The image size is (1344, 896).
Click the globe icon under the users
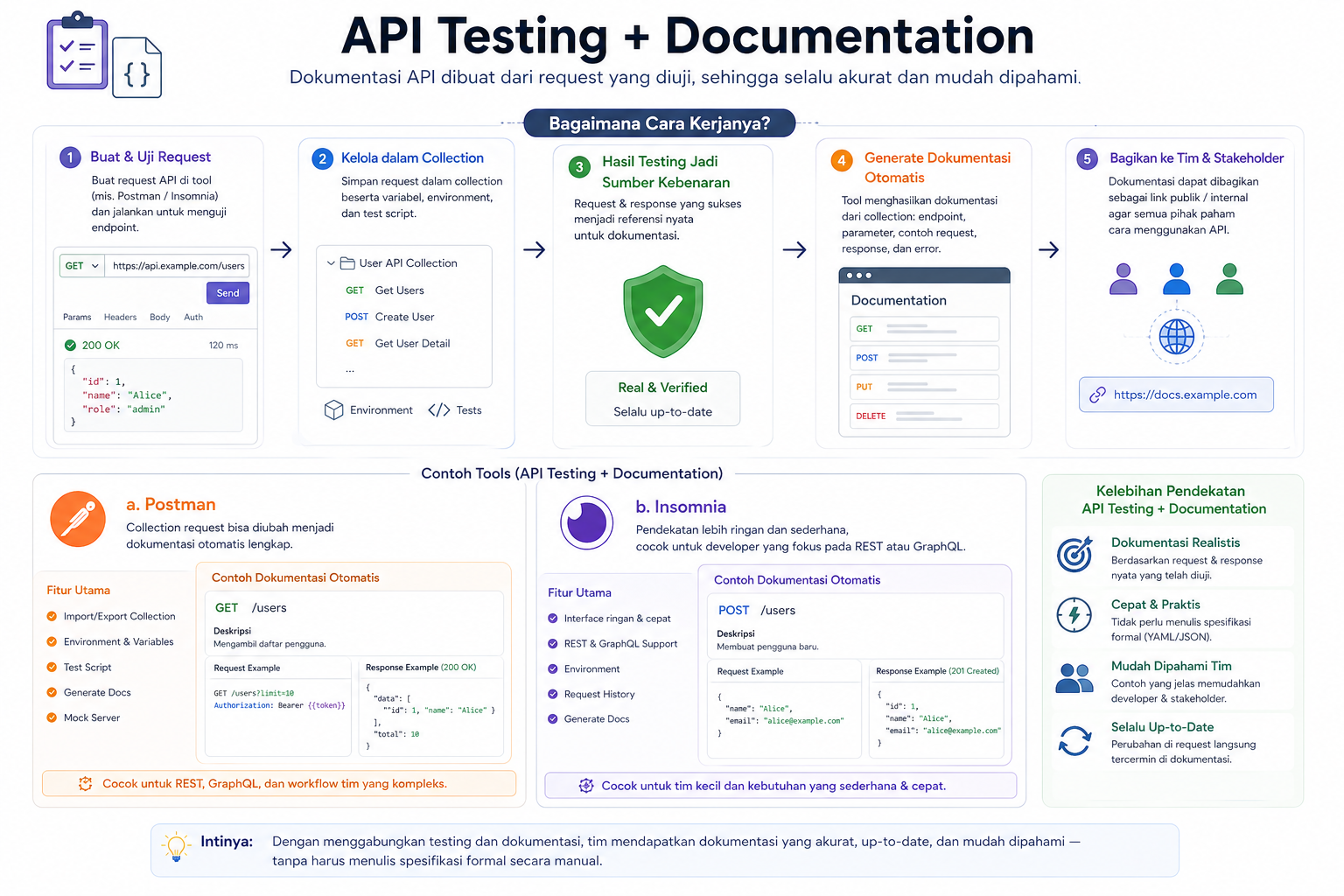click(x=1176, y=336)
